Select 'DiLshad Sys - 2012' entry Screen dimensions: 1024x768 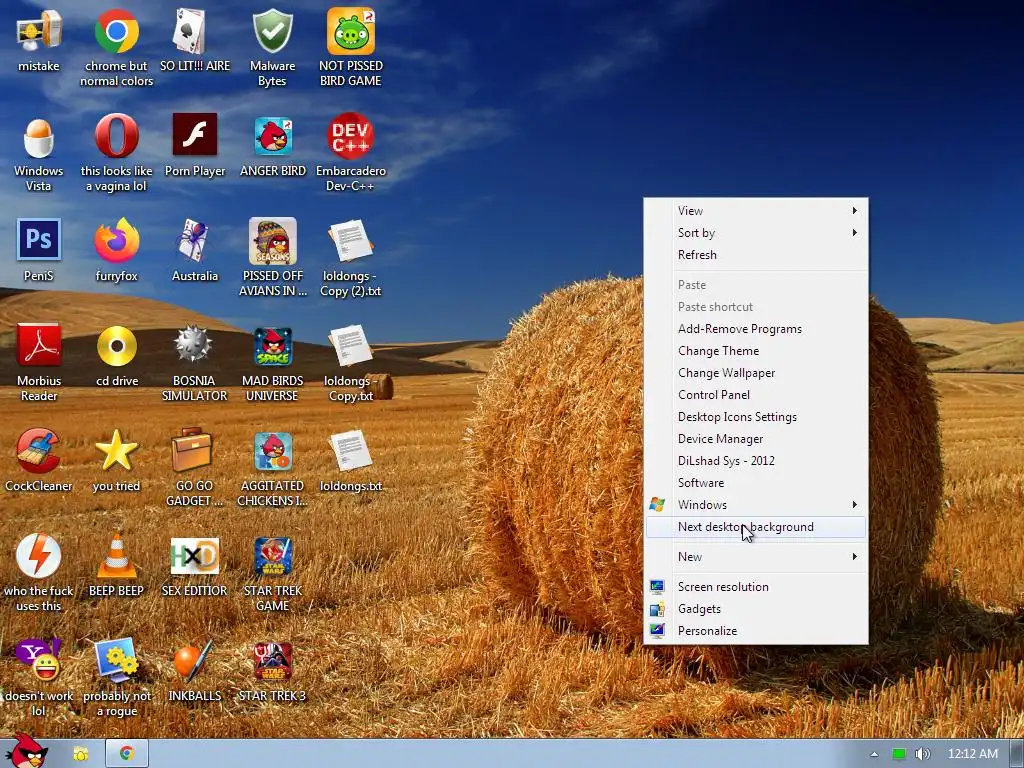pyautogui.click(x=756, y=461)
